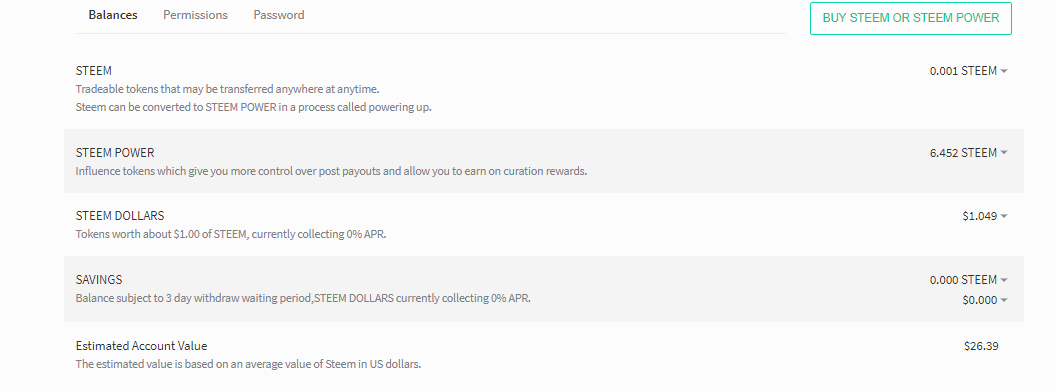Click the caret arrow beside 0.001 STEEM

point(1004,71)
